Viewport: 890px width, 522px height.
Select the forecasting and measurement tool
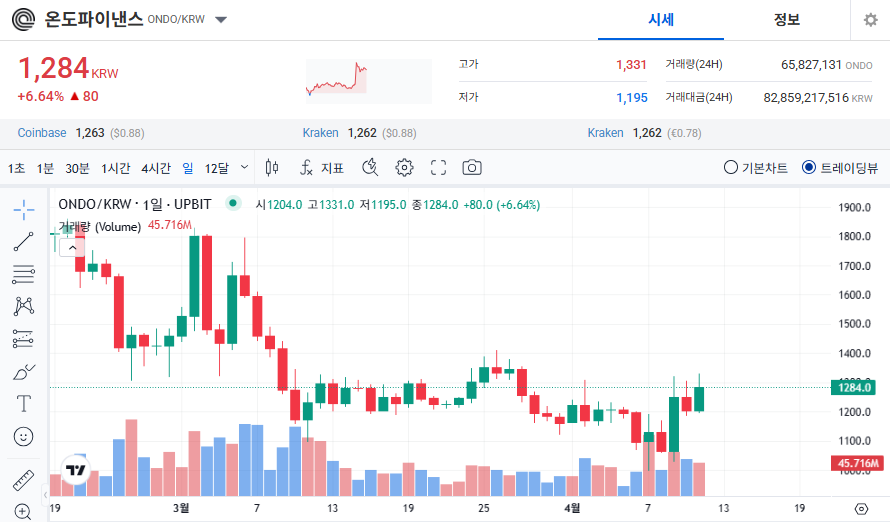24,339
